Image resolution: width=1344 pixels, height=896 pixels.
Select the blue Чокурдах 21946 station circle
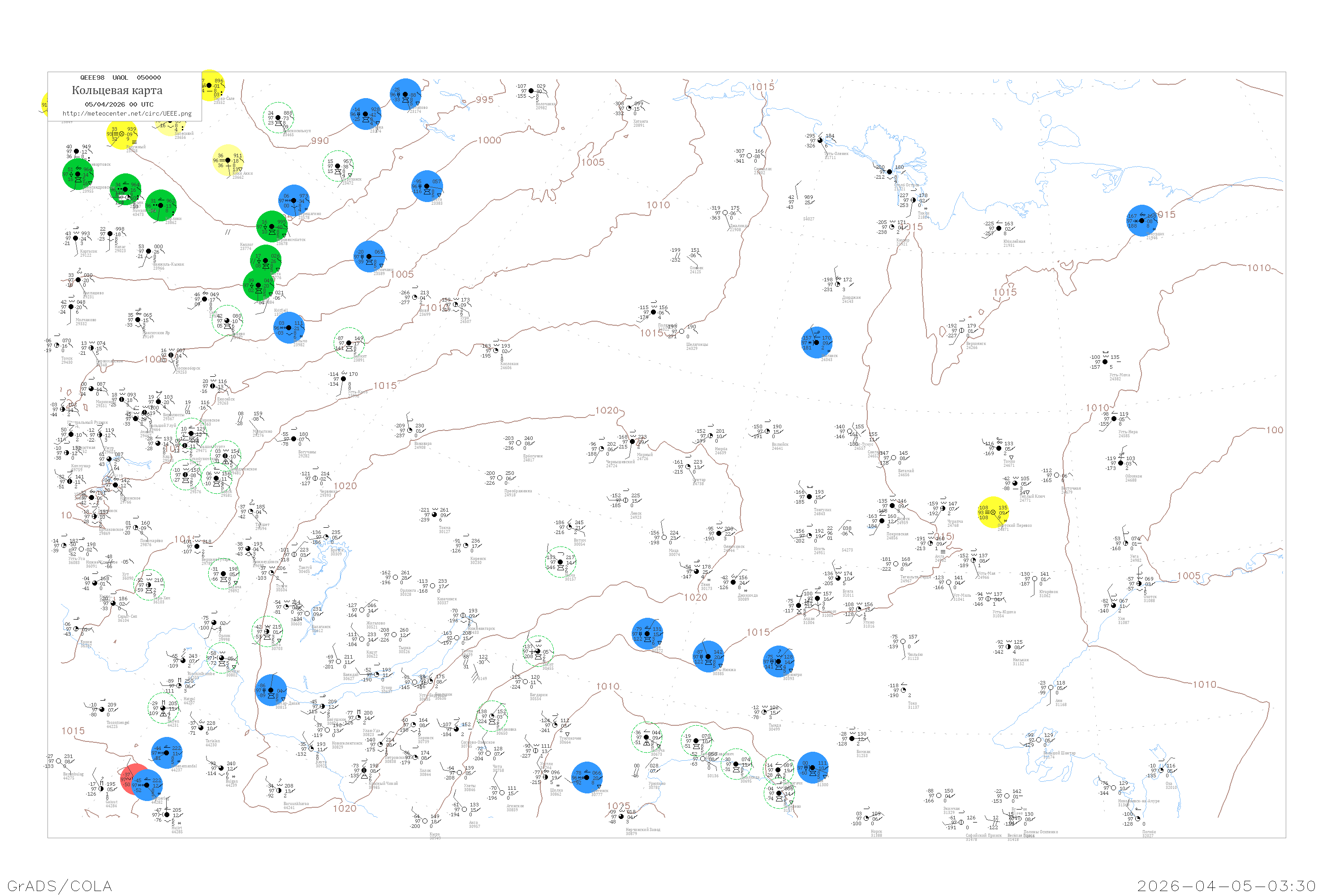pyautogui.click(x=1142, y=221)
